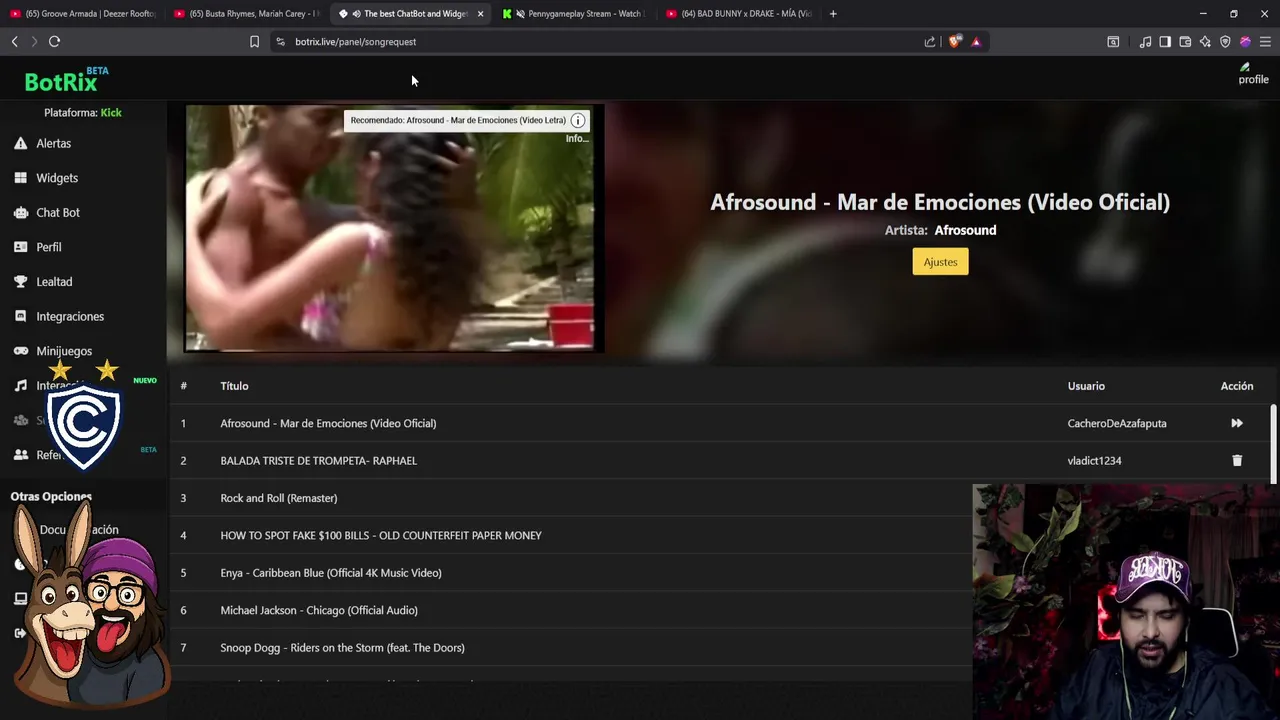Open the Lealtad trophy icon
1280x720 pixels.
point(20,282)
